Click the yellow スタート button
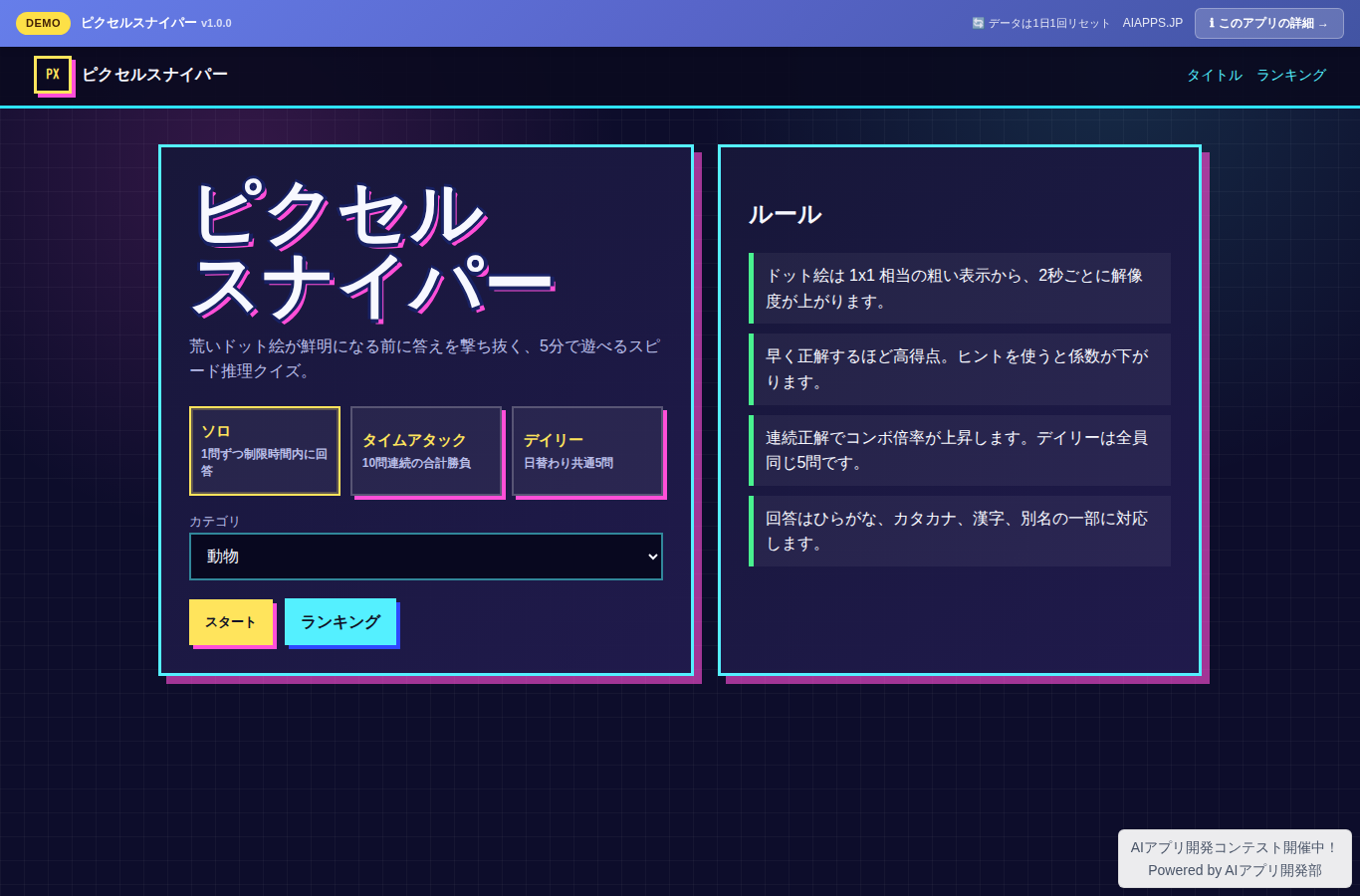The width and height of the screenshot is (1360, 896). [231, 622]
